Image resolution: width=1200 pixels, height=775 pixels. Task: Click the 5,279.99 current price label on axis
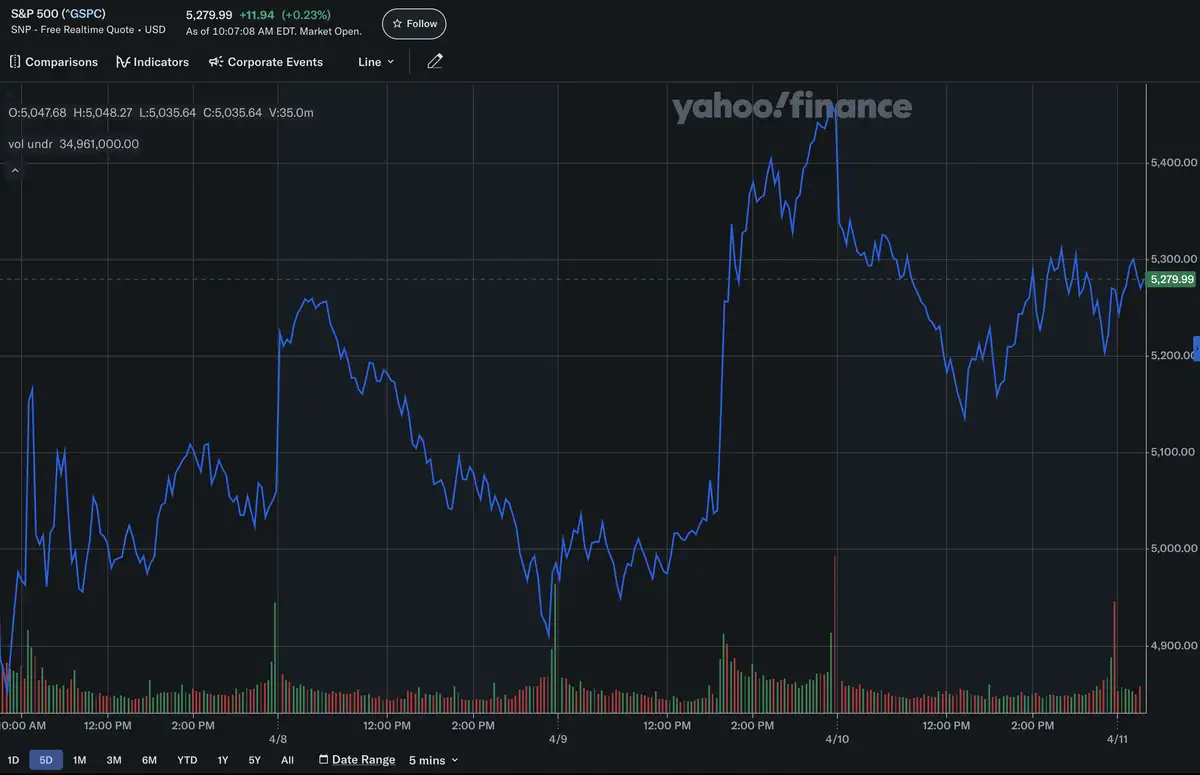(1172, 279)
